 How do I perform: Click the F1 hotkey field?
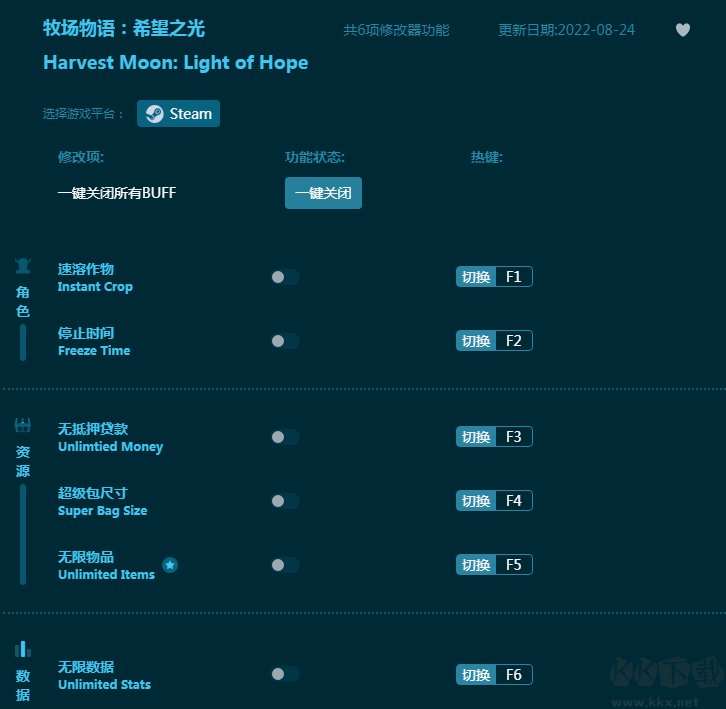coord(514,277)
